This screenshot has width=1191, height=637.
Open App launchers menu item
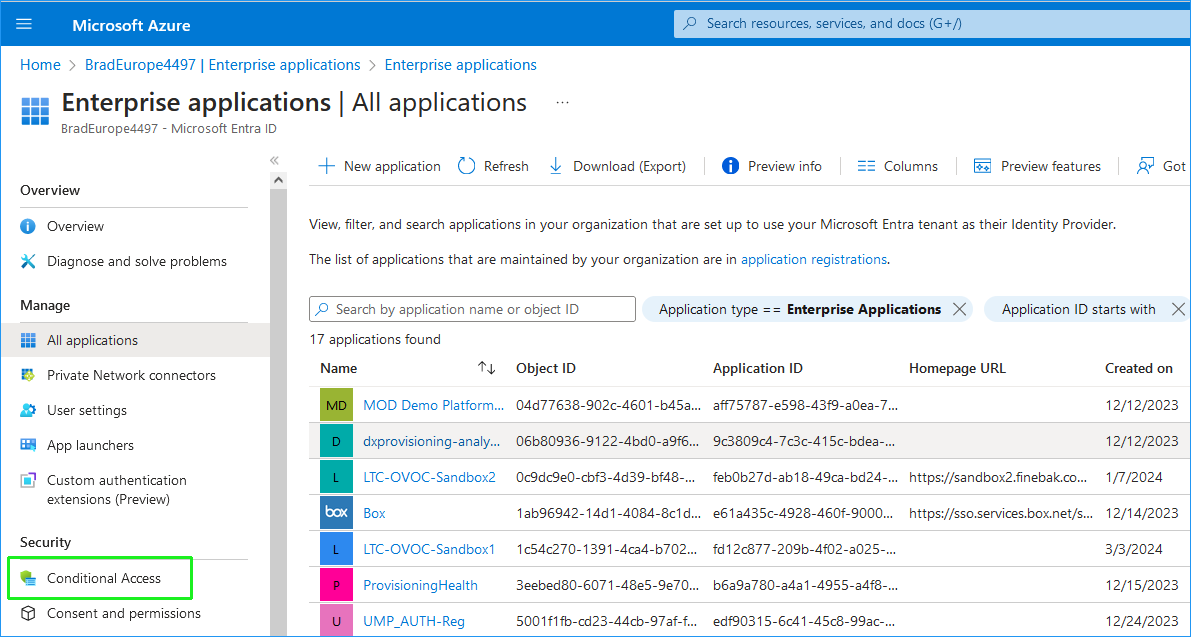click(x=90, y=445)
